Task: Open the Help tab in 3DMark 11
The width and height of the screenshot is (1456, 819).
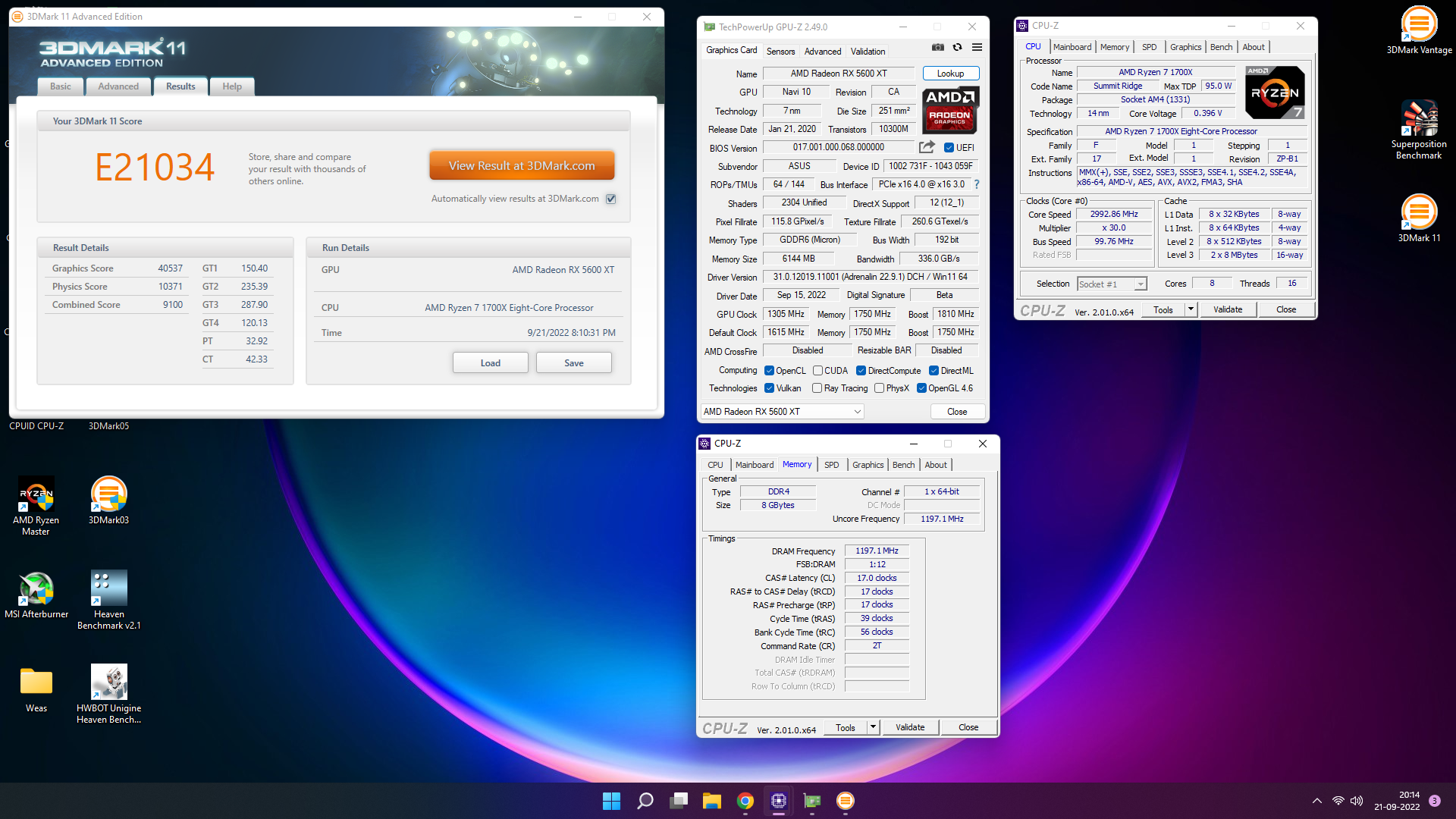Action: 232,86
